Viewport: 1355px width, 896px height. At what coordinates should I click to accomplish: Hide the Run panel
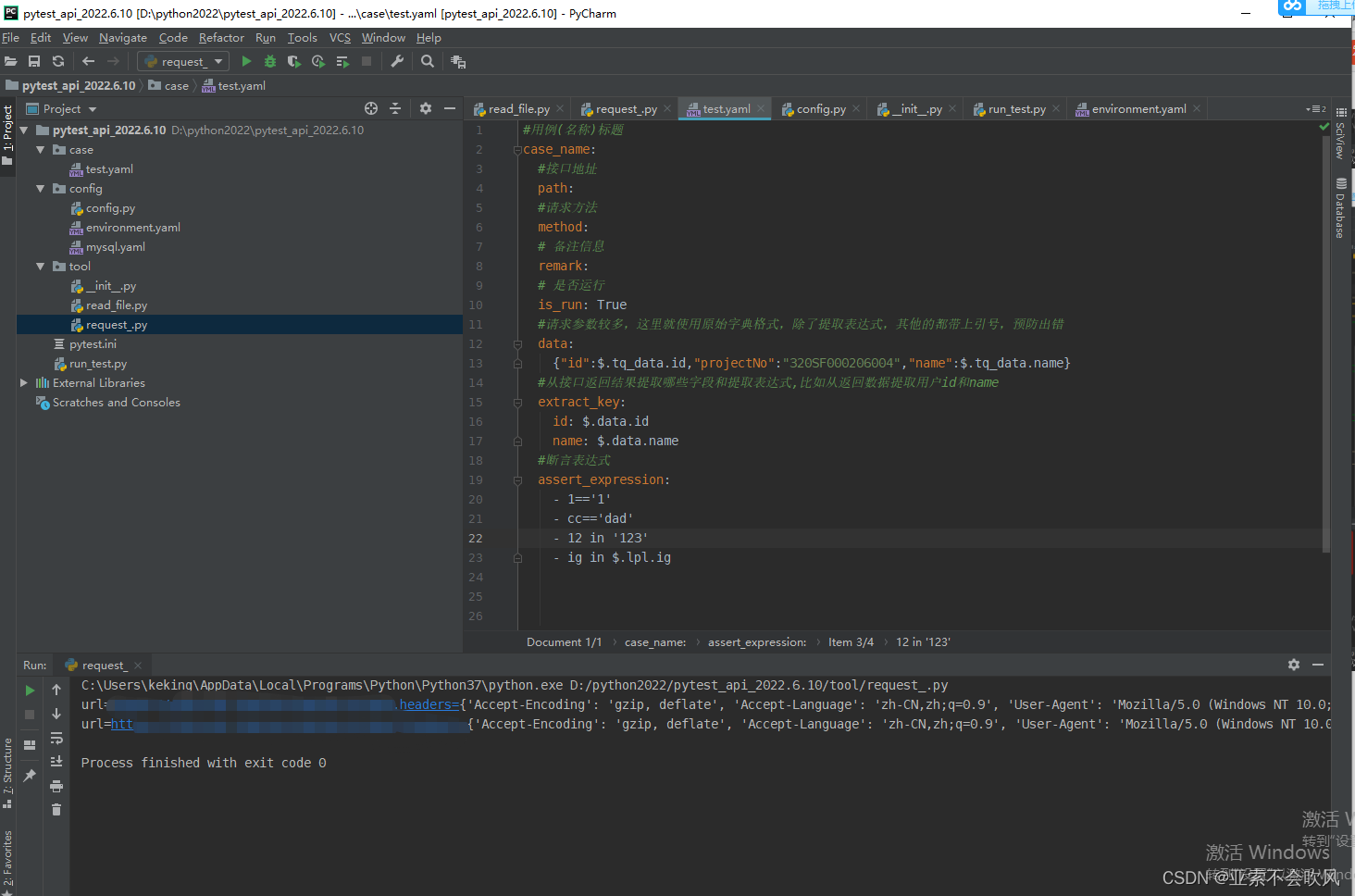[x=1318, y=665]
